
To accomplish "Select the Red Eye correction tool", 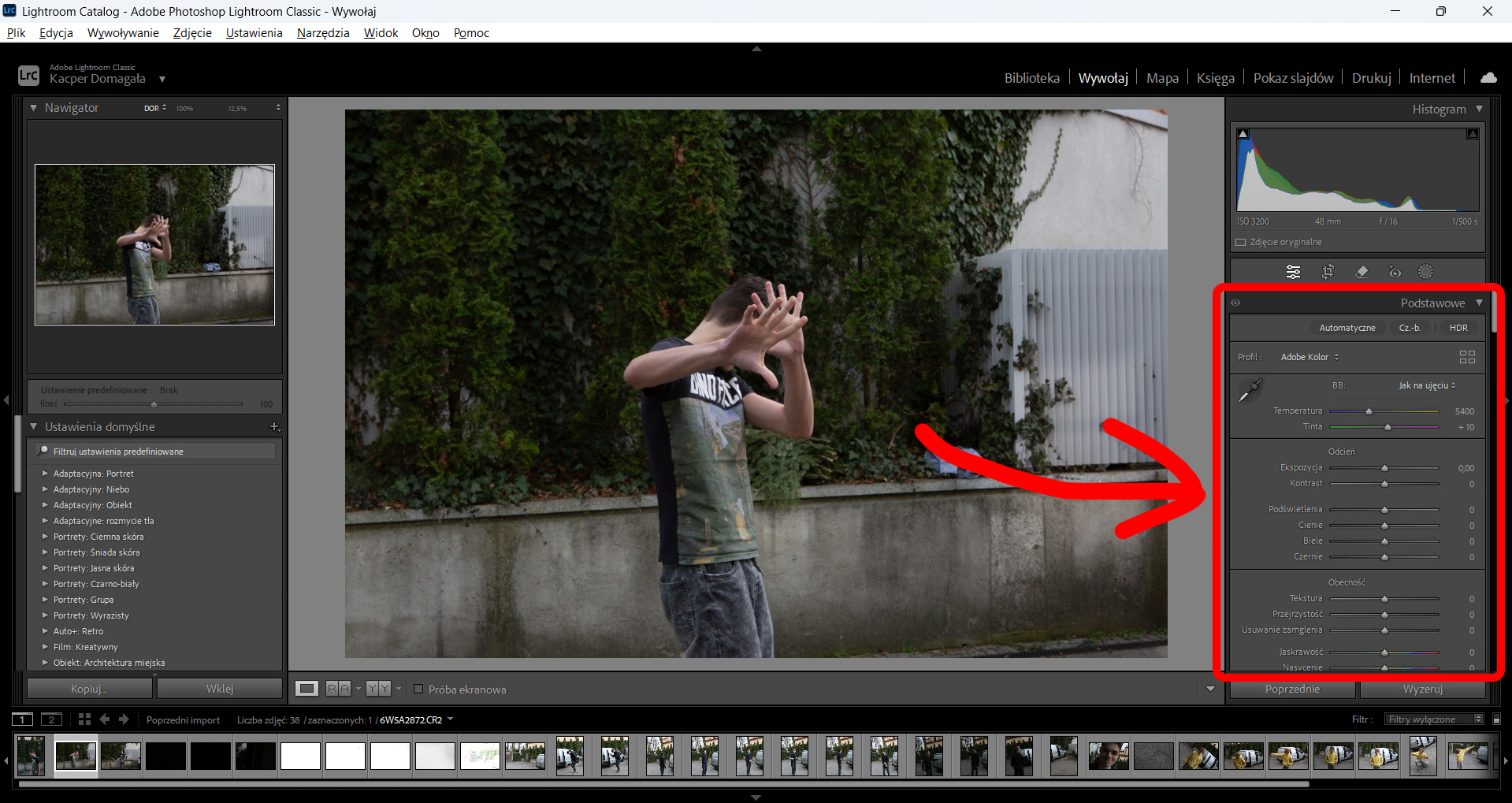I will [1395, 272].
